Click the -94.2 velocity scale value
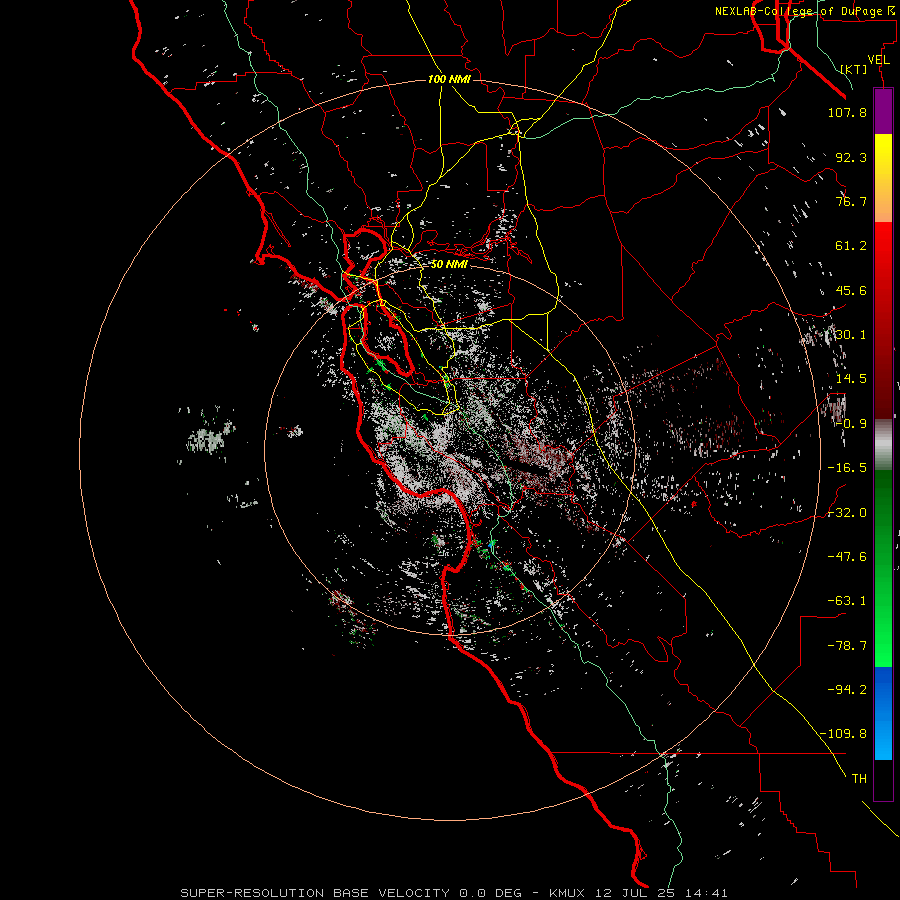 click(x=847, y=689)
